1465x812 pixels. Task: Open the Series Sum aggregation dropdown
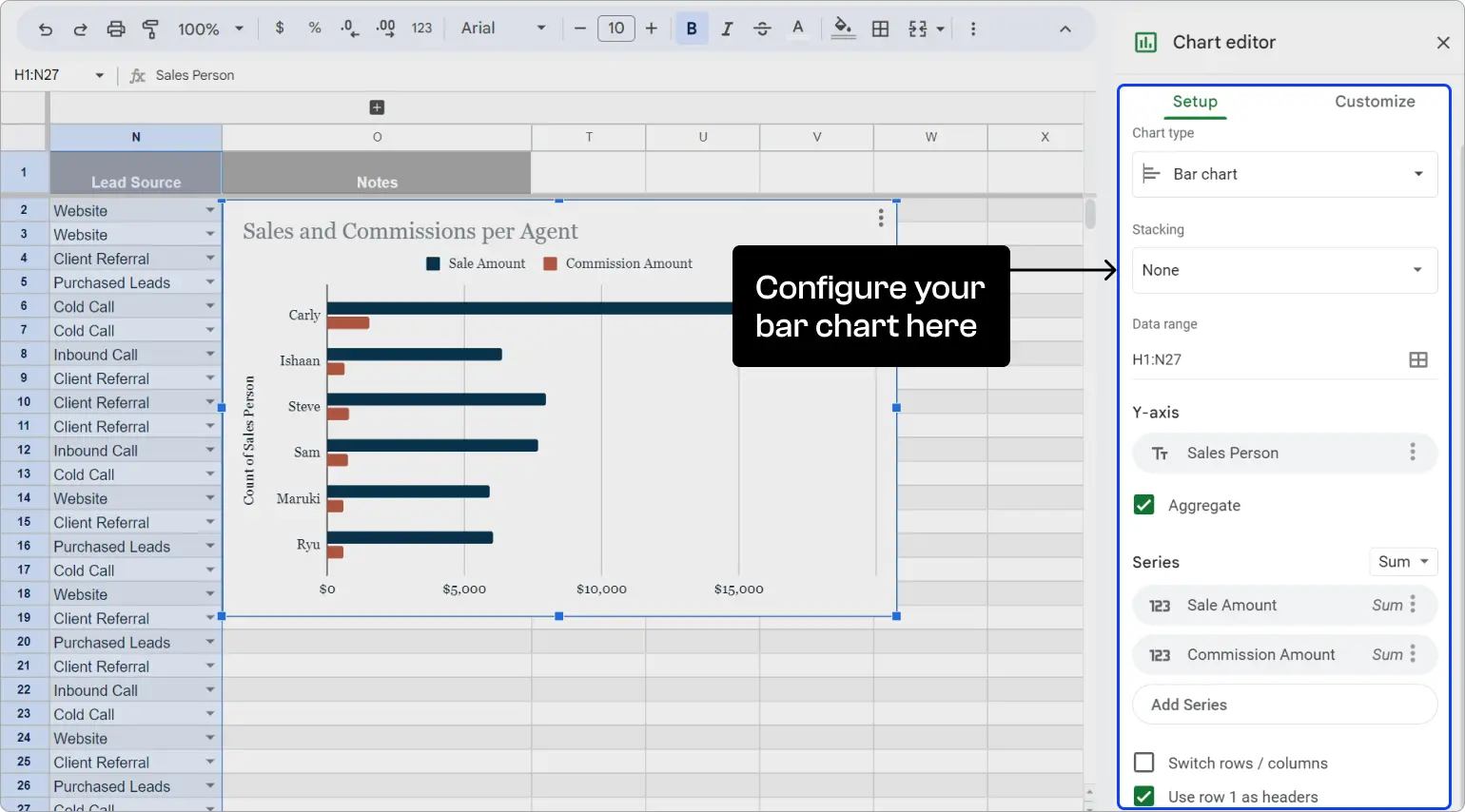tap(1403, 561)
